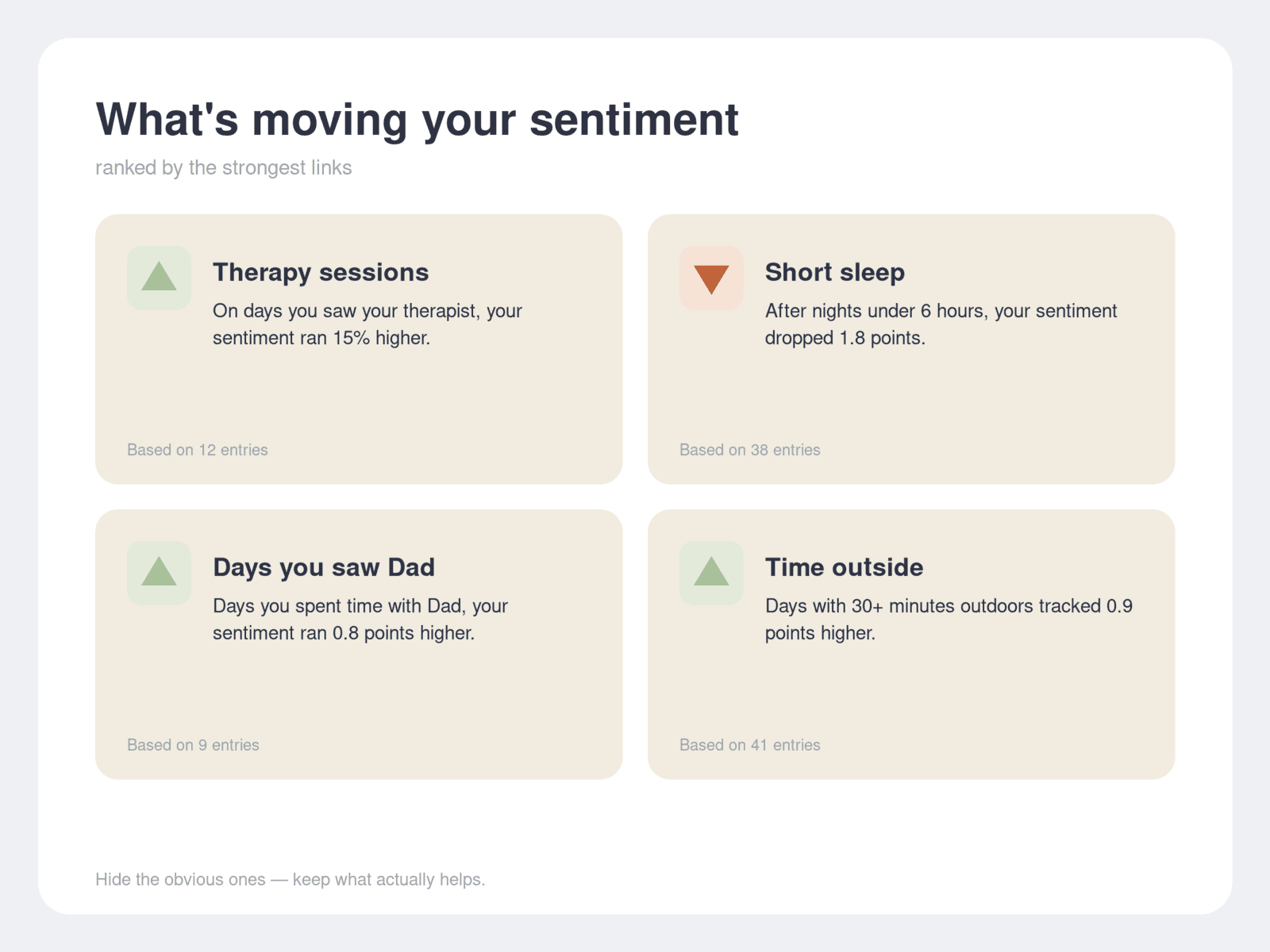This screenshot has height=952, width=1270.
Task: Click the 30+ minutes outdoors description
Action: 949,620
